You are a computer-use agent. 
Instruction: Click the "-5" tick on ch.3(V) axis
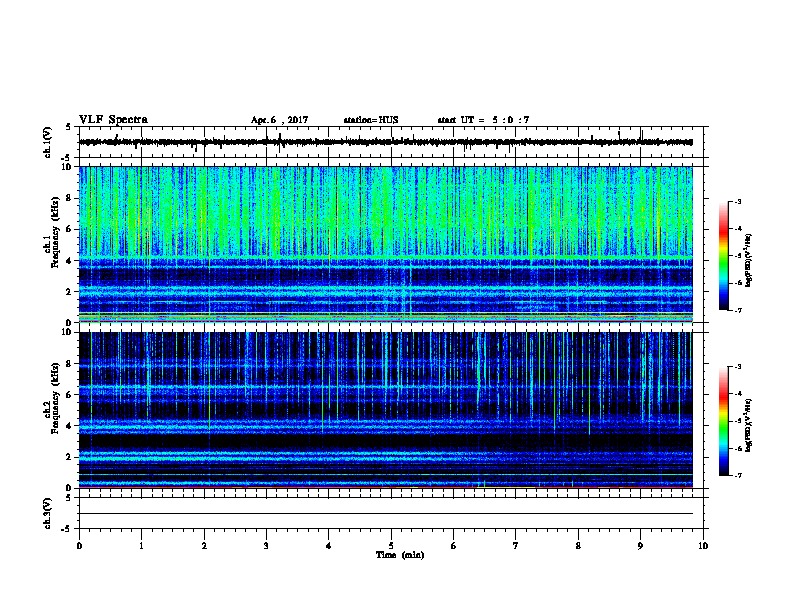(x=67, y=529)
